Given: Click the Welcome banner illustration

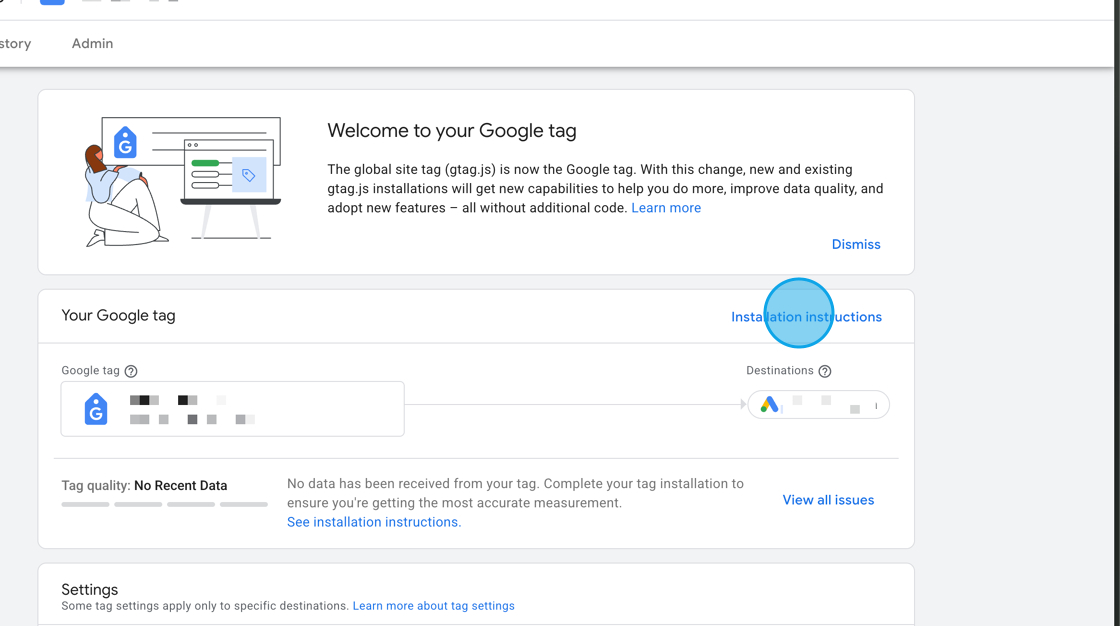Looking at the screenshot, I should [181, 181].
